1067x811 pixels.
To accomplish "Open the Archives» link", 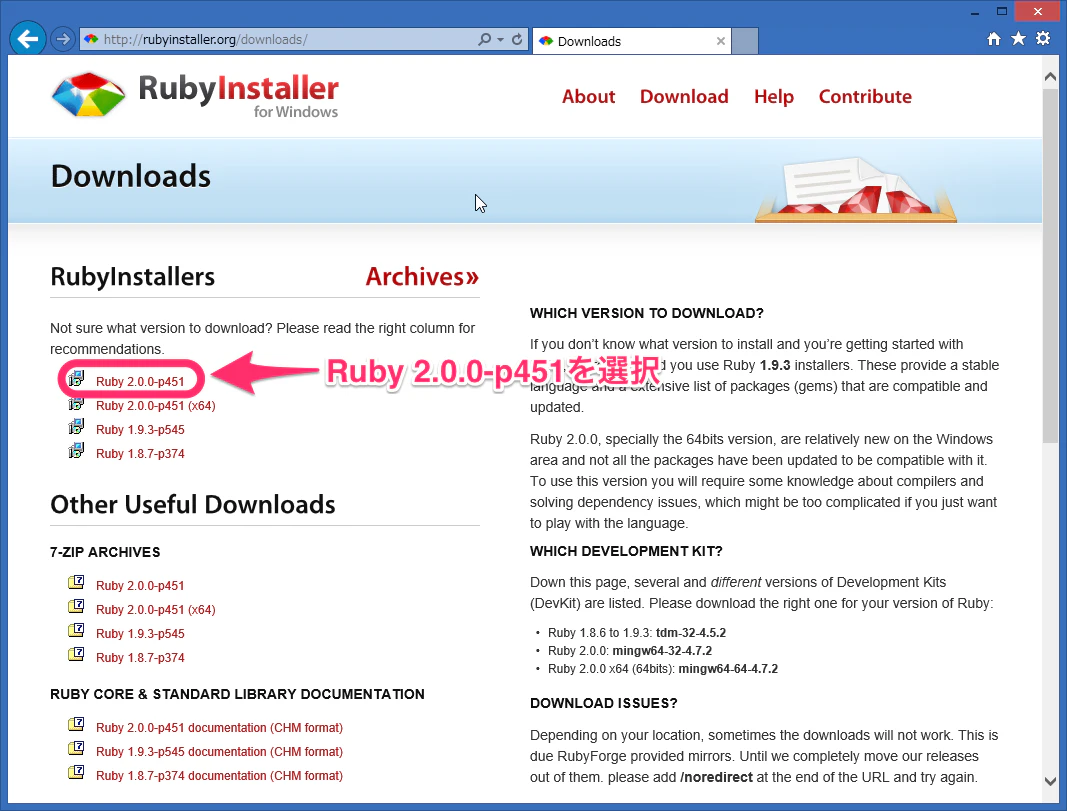I will pos(422,276).
